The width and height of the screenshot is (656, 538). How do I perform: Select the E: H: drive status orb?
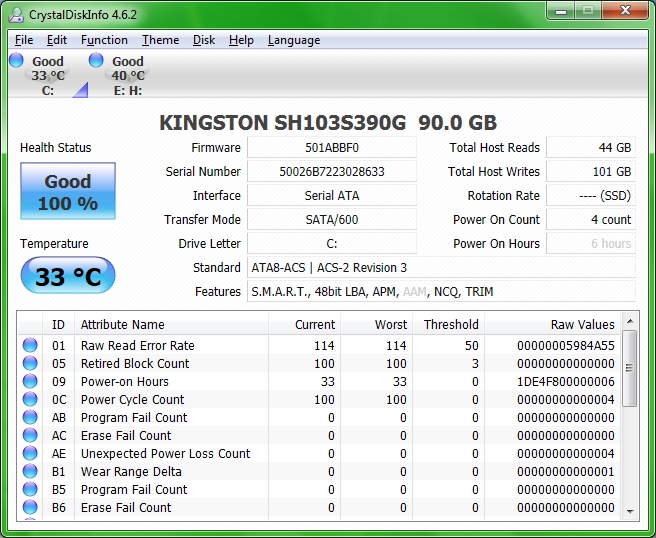[x=96, y=61]
